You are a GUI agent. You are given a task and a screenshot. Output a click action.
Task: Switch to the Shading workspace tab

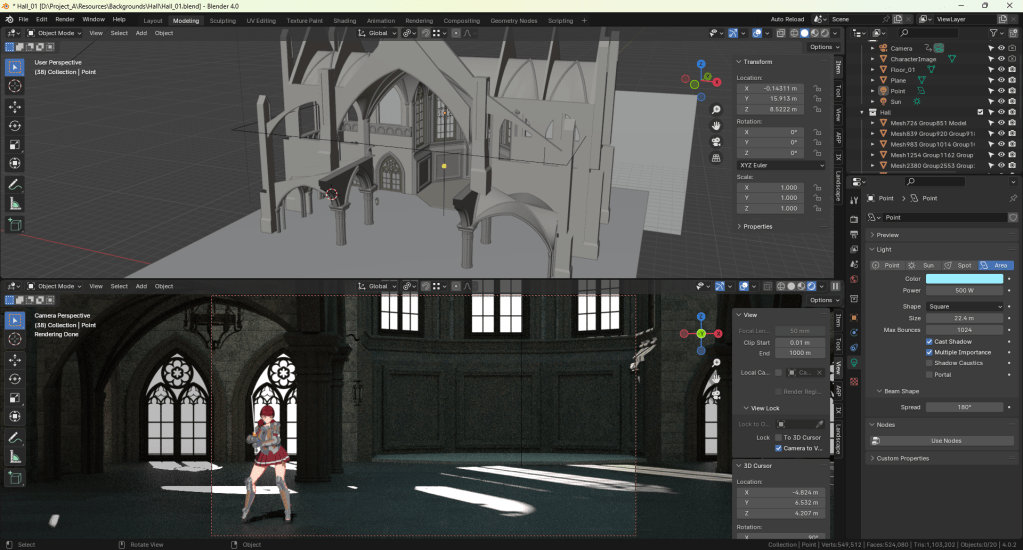[344, 20]
